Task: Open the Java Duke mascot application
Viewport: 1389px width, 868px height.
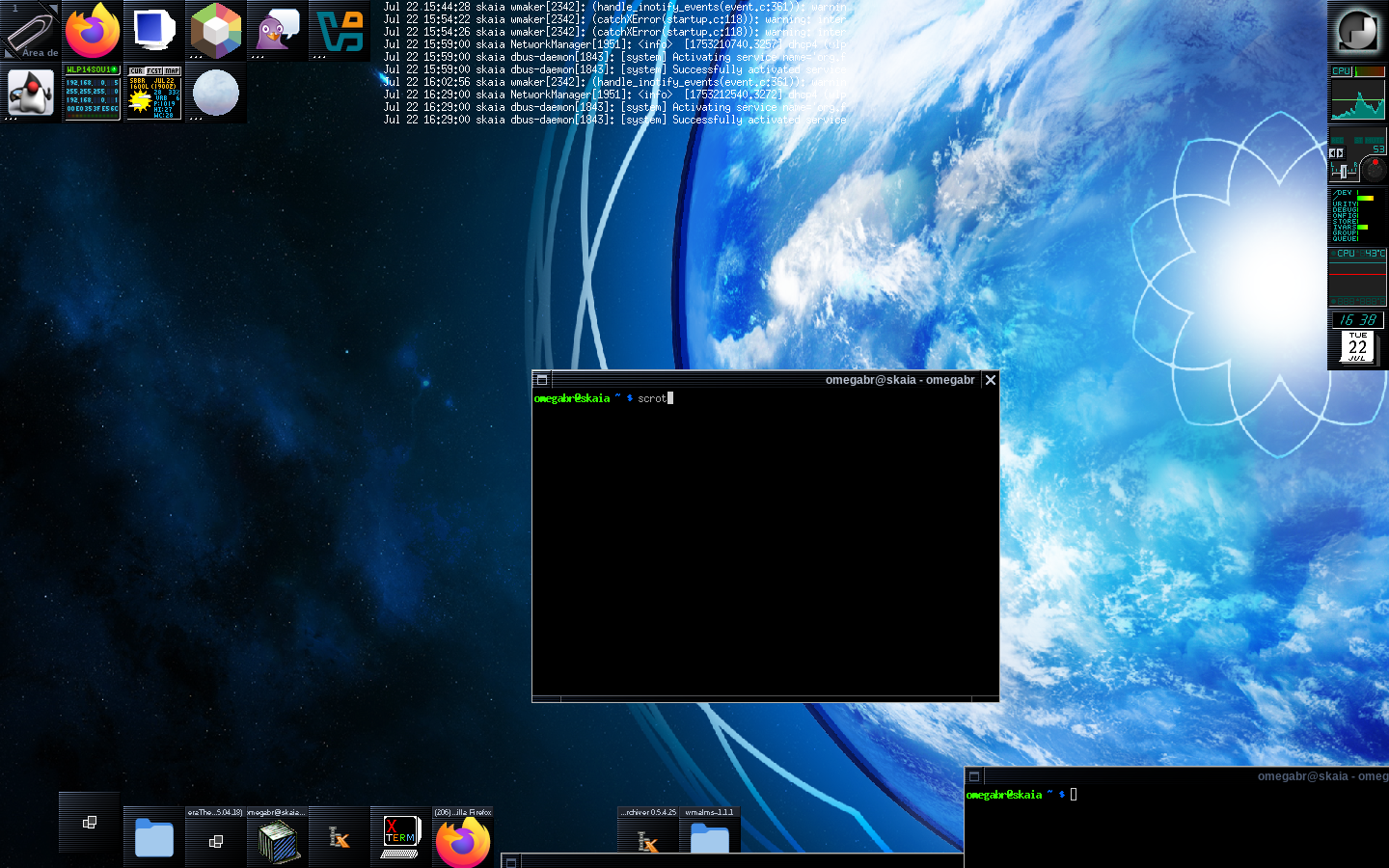Action: [x=31, y=93]
